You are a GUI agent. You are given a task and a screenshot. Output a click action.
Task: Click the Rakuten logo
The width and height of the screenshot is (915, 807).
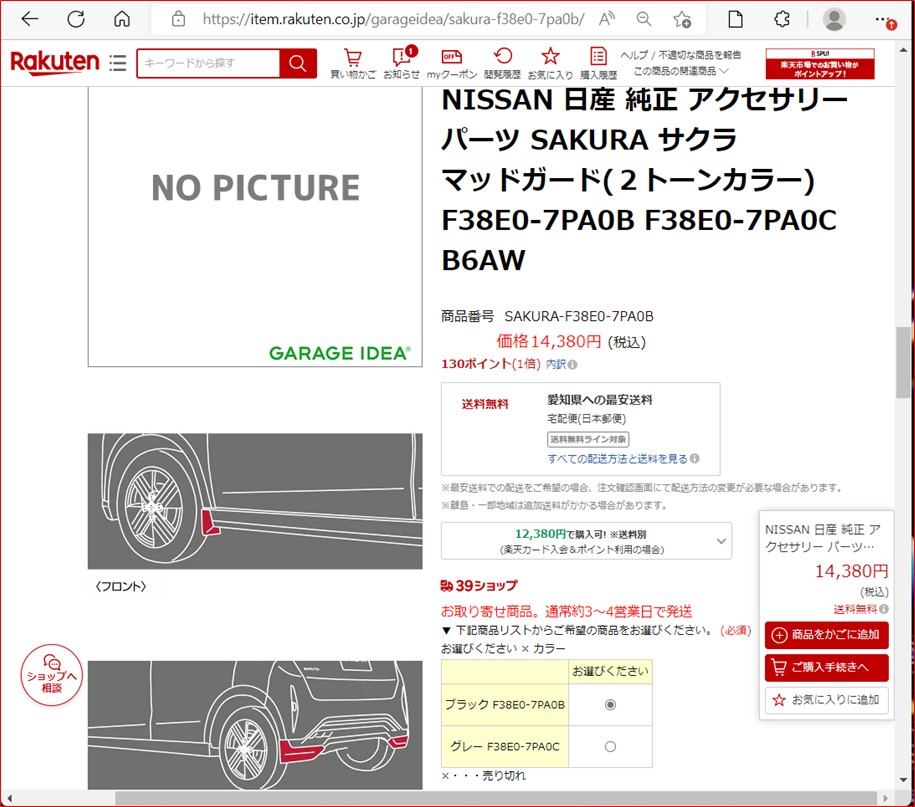click(55, 62)
